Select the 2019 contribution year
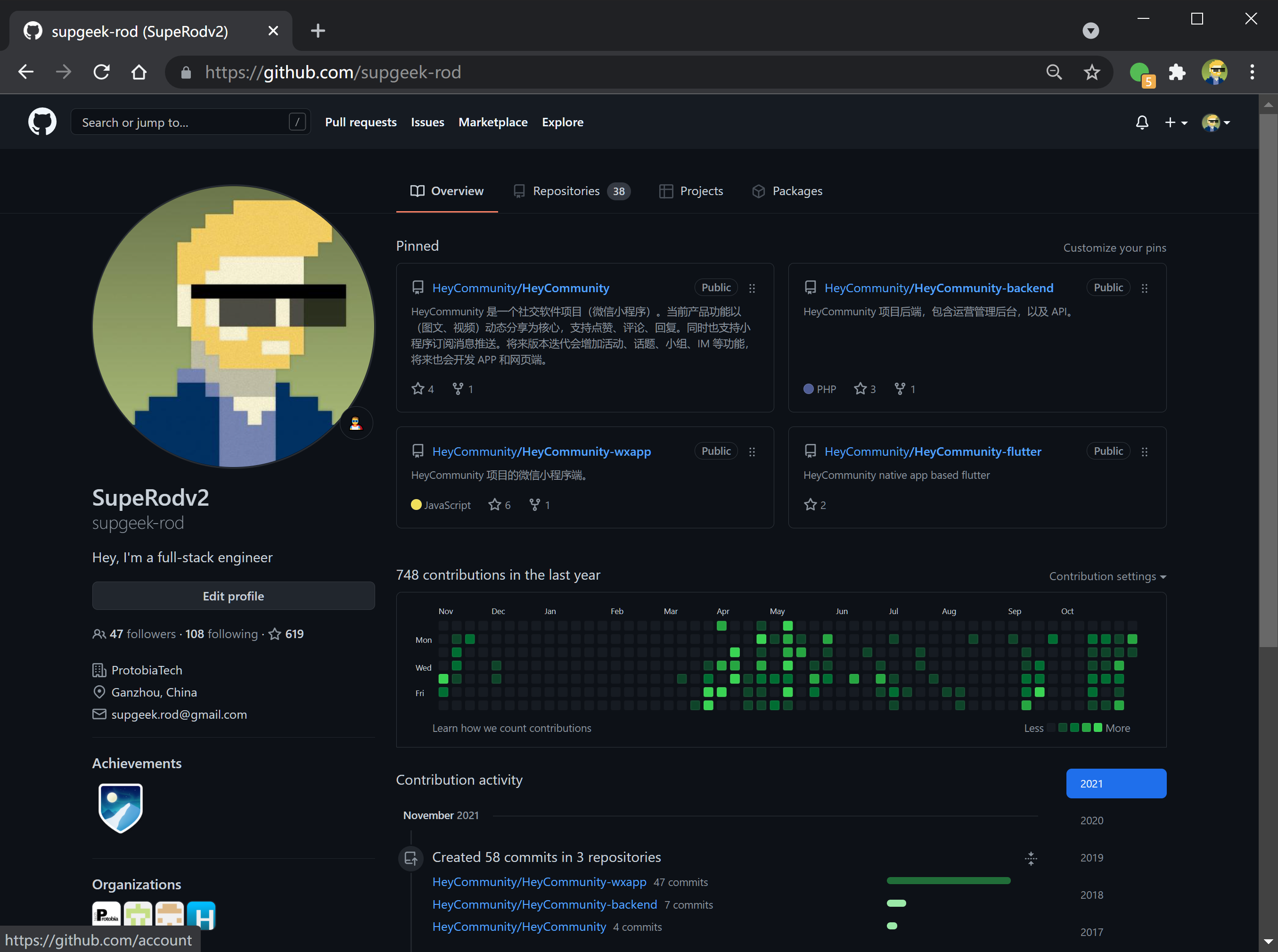Viewport: 1278px width, 952px height. [1091, 857]
